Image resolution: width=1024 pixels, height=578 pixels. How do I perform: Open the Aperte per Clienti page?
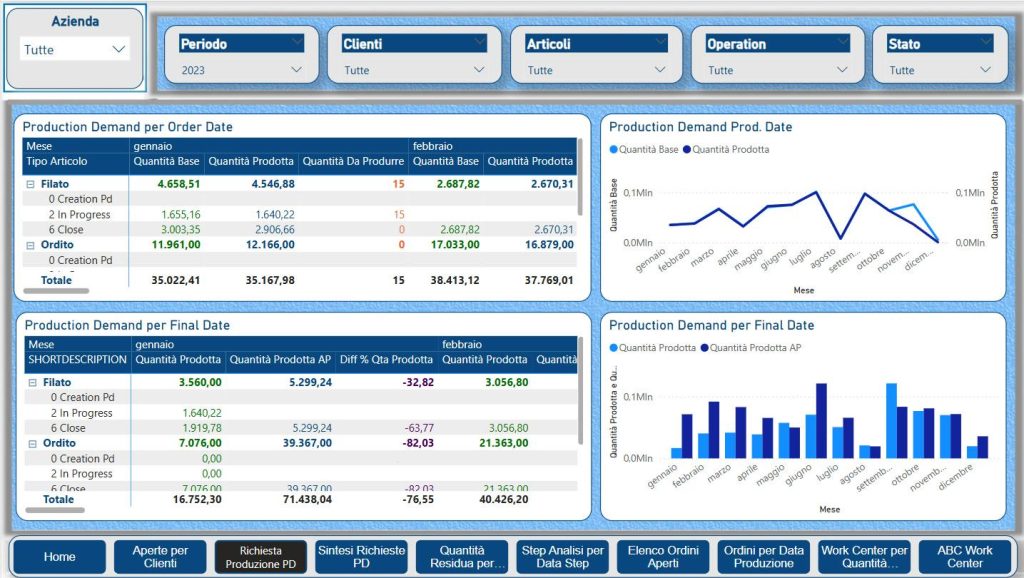click(x=160, y=557)
